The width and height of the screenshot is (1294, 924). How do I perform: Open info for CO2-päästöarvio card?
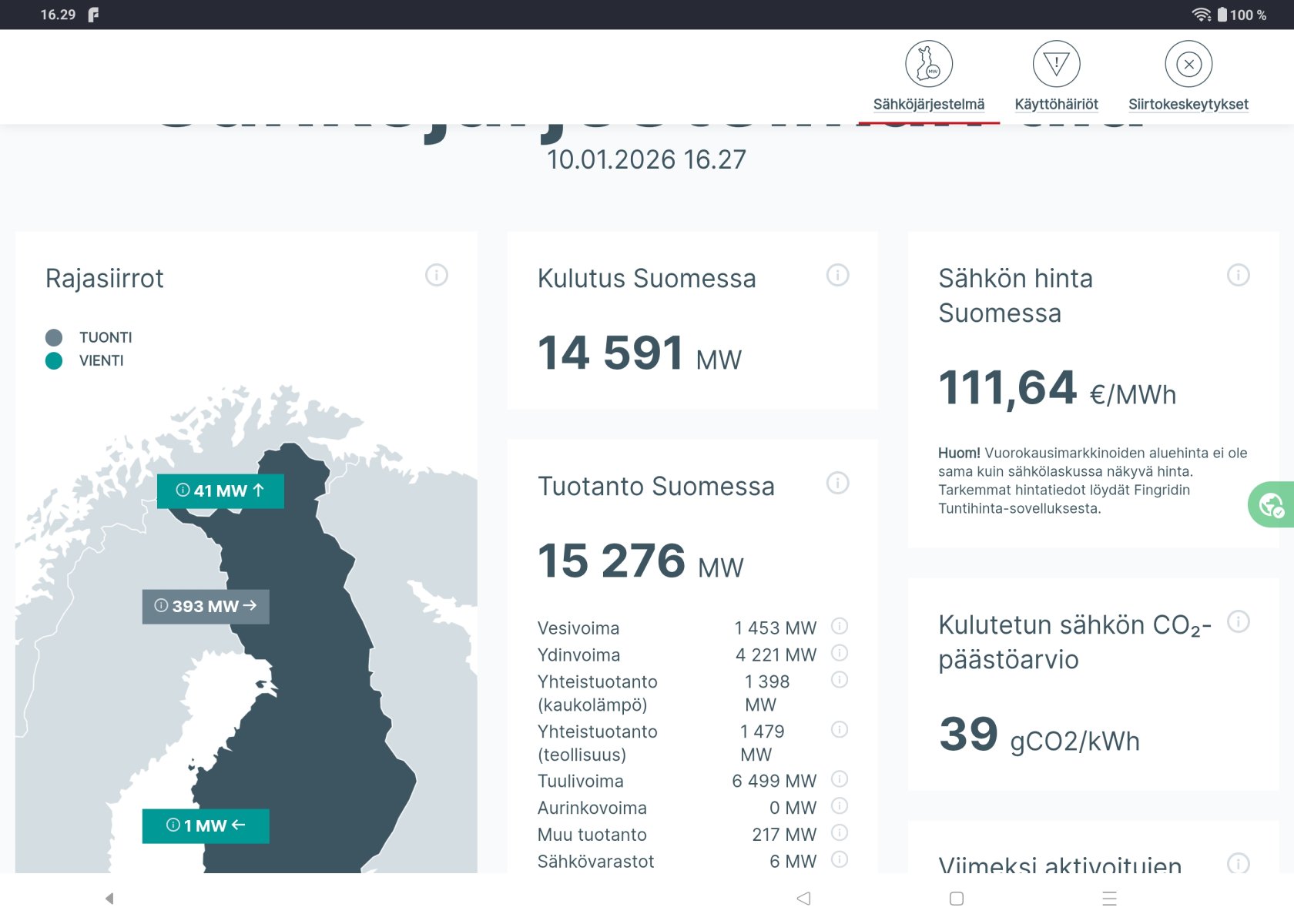point(1238,621)
